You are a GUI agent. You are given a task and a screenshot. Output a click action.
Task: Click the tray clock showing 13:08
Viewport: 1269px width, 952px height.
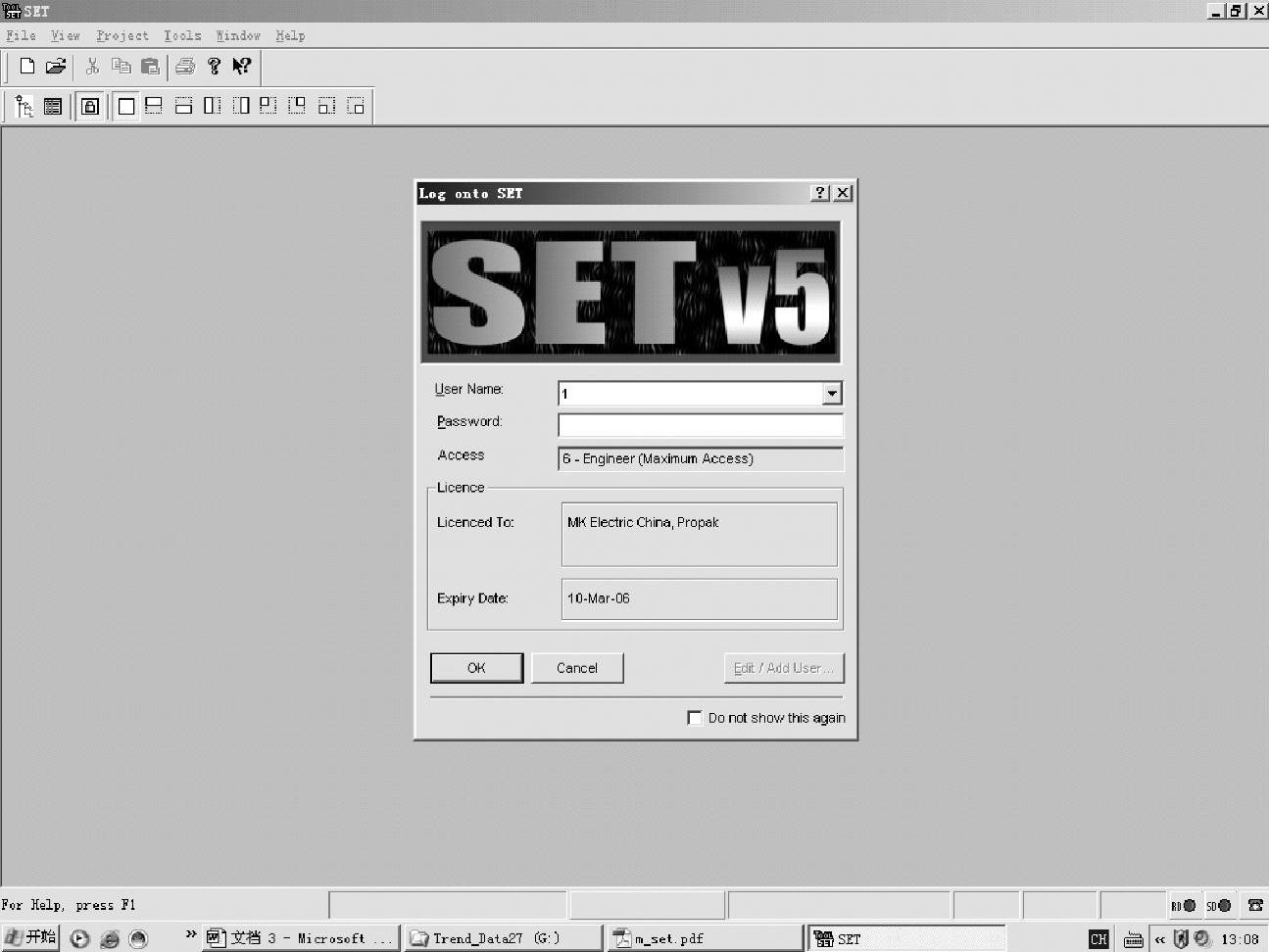(1240, 939)
